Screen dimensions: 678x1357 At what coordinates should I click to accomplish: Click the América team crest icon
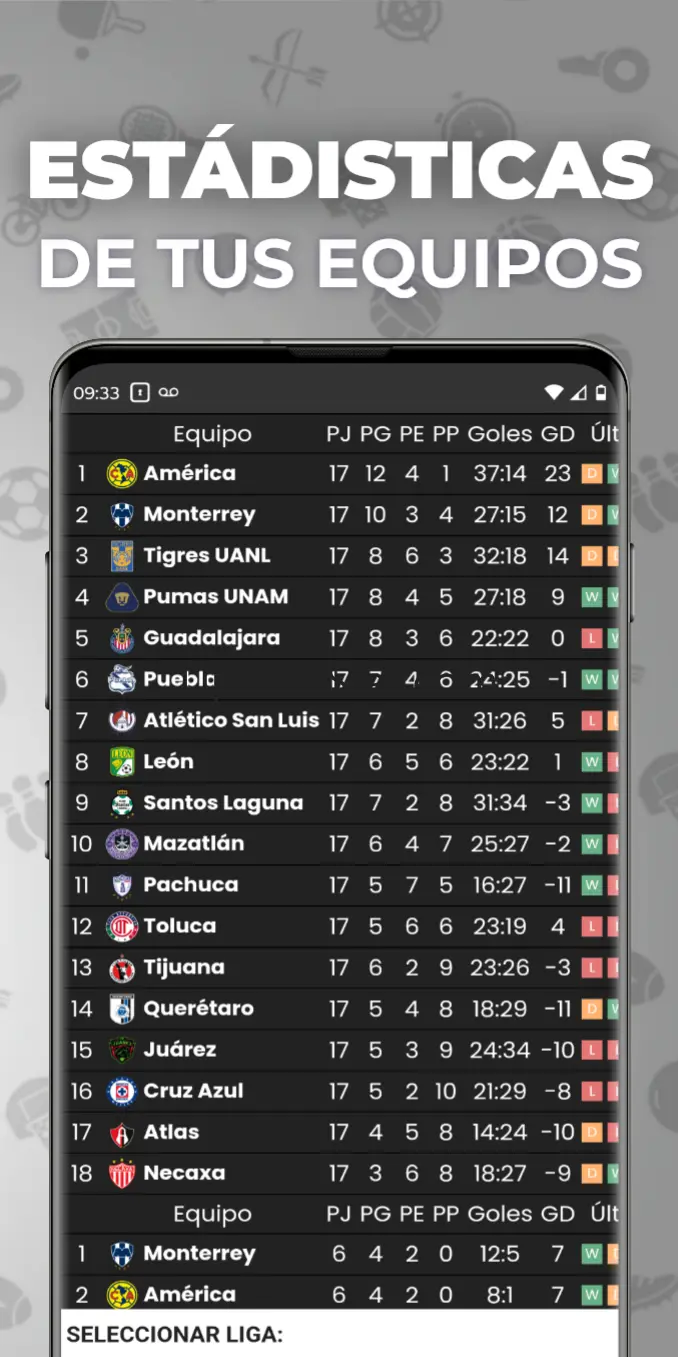coord(121,474)
